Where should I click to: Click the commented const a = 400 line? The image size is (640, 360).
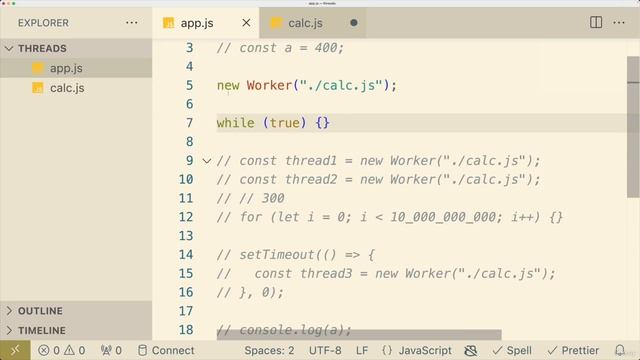[280, 48]
